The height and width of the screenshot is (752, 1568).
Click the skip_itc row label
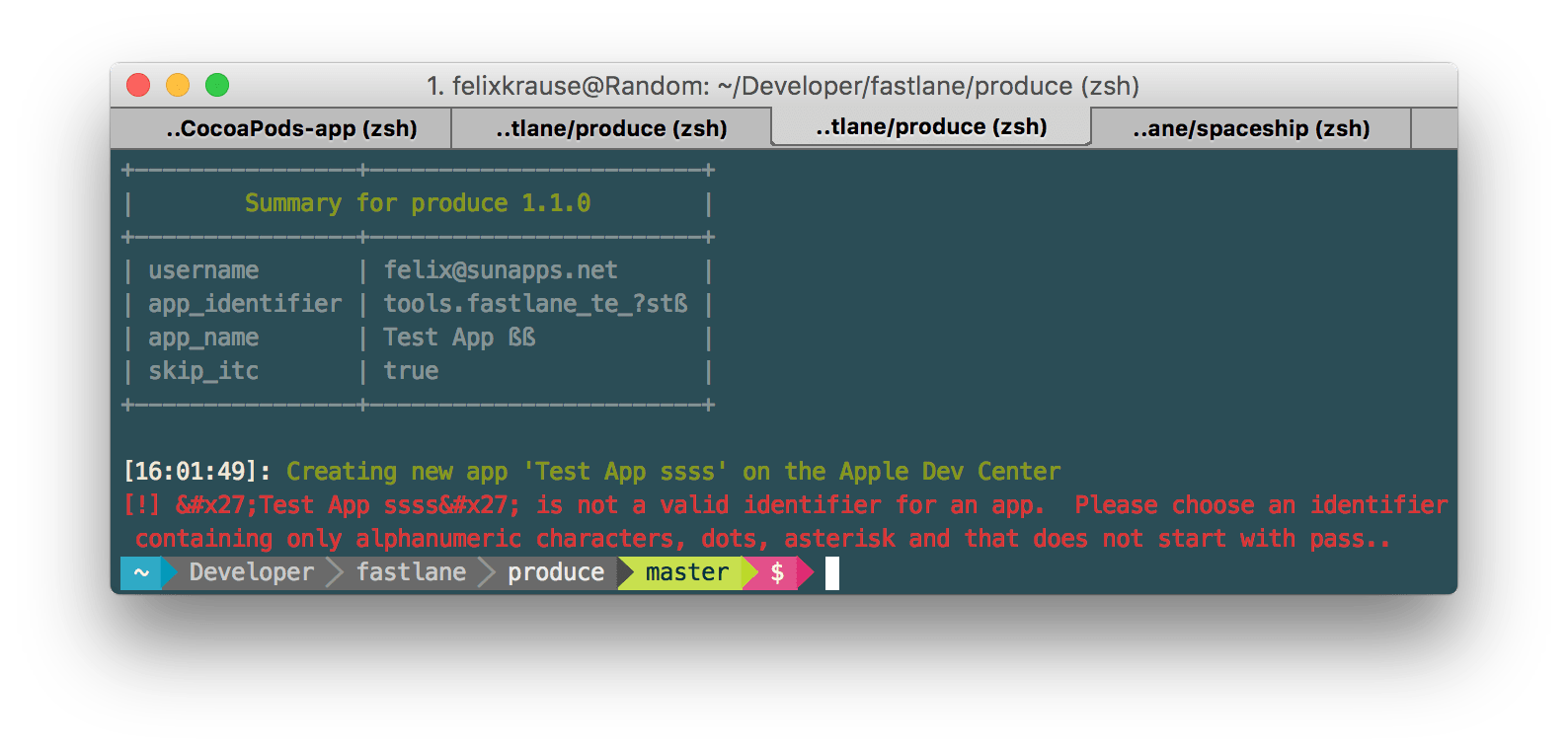pos(203,371)
